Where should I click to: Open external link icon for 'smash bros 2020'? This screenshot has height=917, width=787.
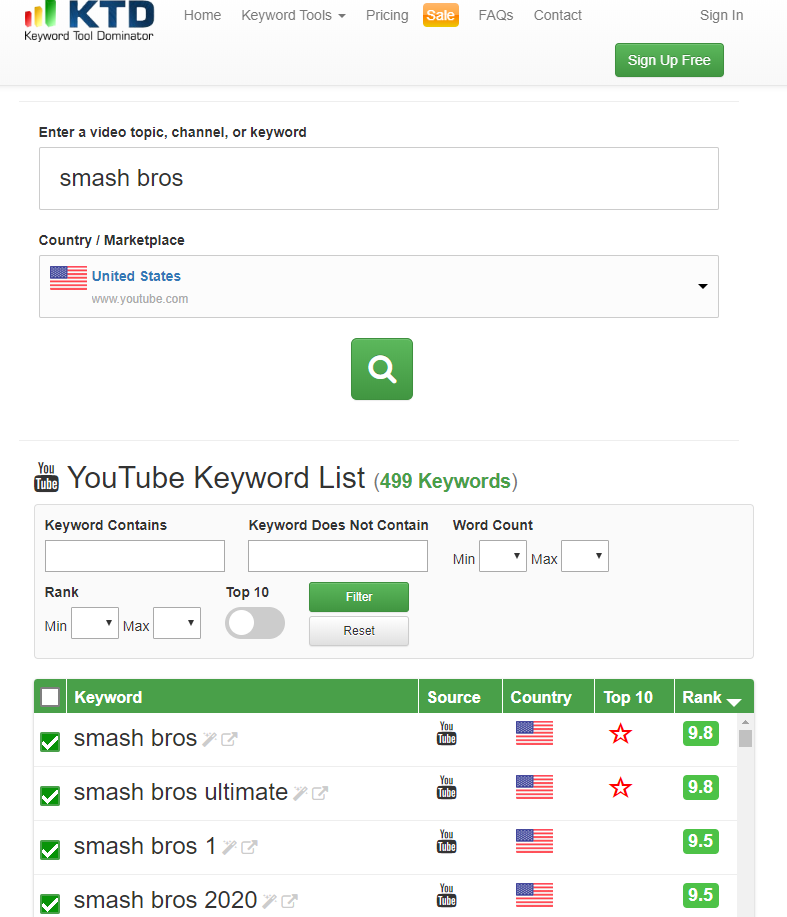289,901
